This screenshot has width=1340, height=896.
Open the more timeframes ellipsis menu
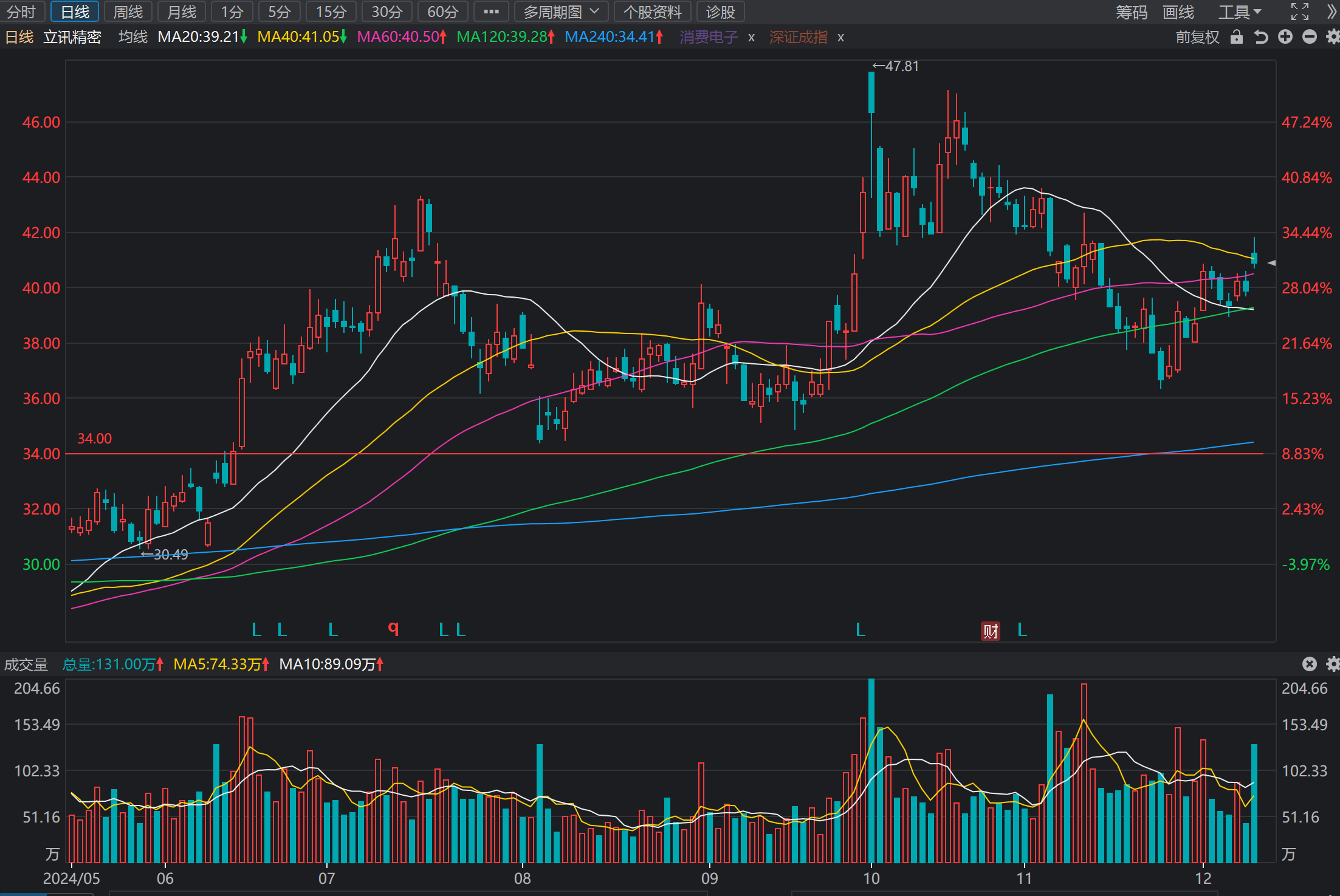click(x=491, y=12)
